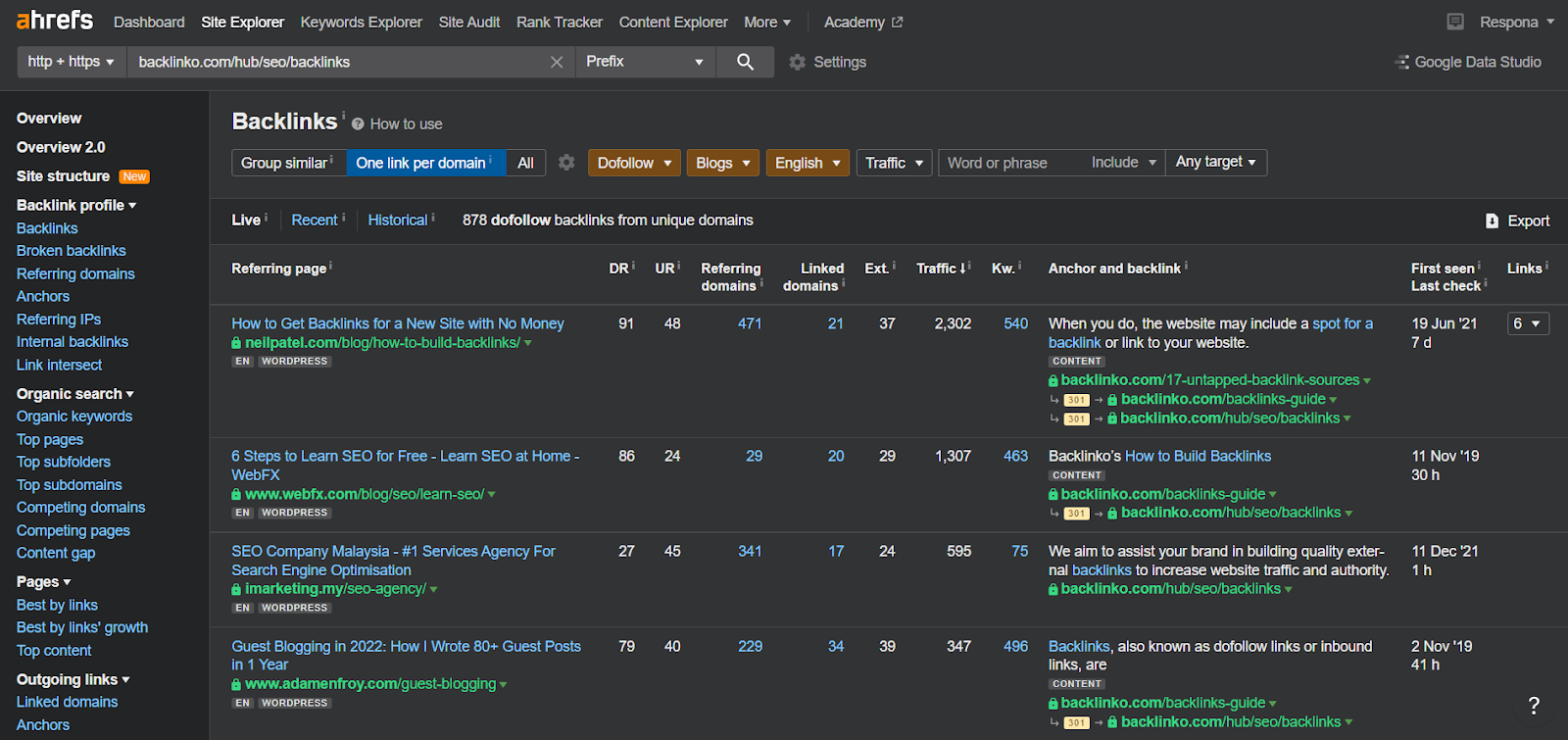Viewport: 1568px width, 740px height.
Task: Open the Include dropdown
Action: click(x=1124, y=163)
